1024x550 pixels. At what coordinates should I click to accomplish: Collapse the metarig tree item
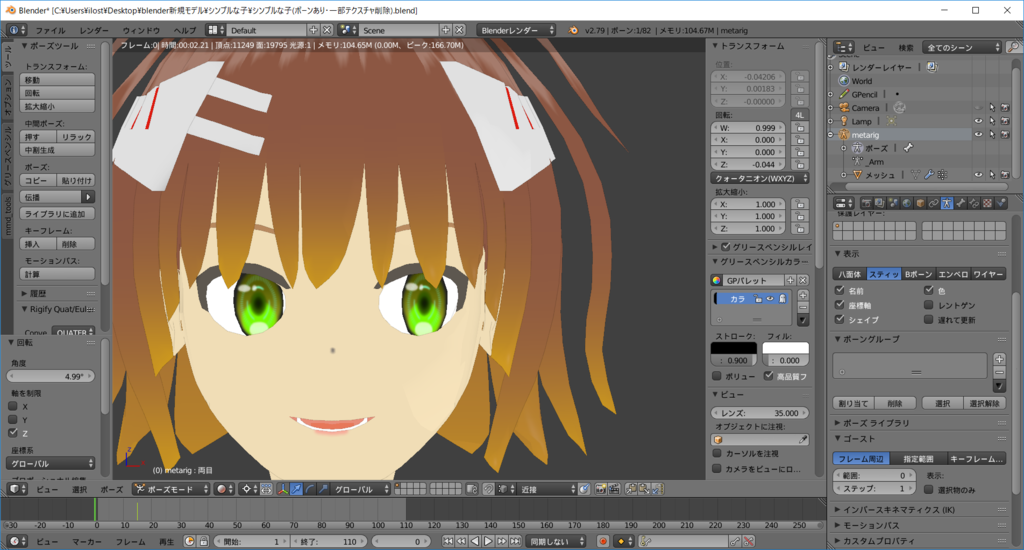click(x=831, y=135)
